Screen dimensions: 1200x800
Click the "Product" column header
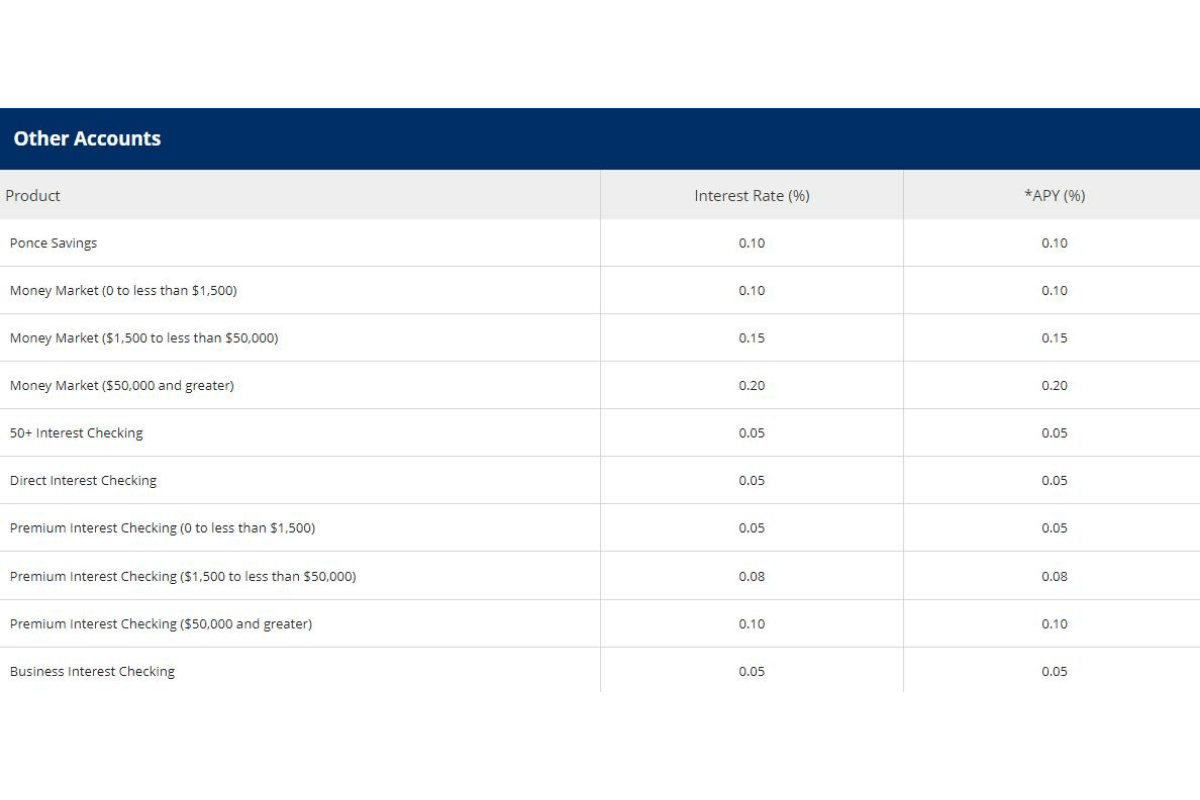point(33,196)
